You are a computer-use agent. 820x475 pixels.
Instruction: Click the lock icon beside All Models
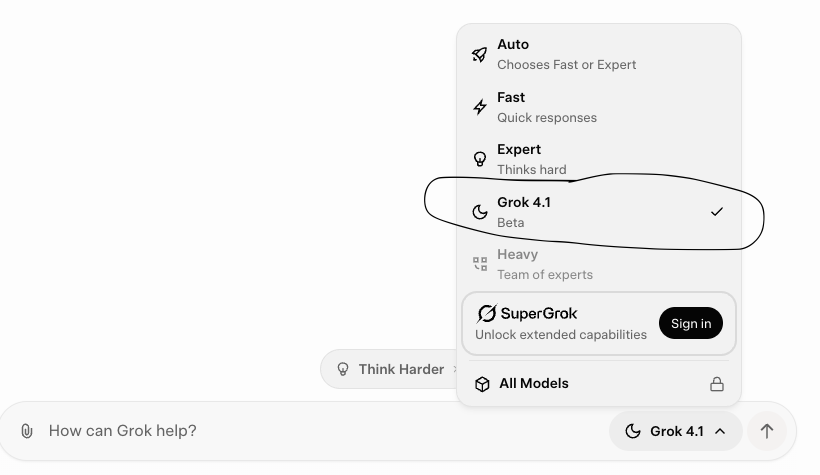[716, 384]
